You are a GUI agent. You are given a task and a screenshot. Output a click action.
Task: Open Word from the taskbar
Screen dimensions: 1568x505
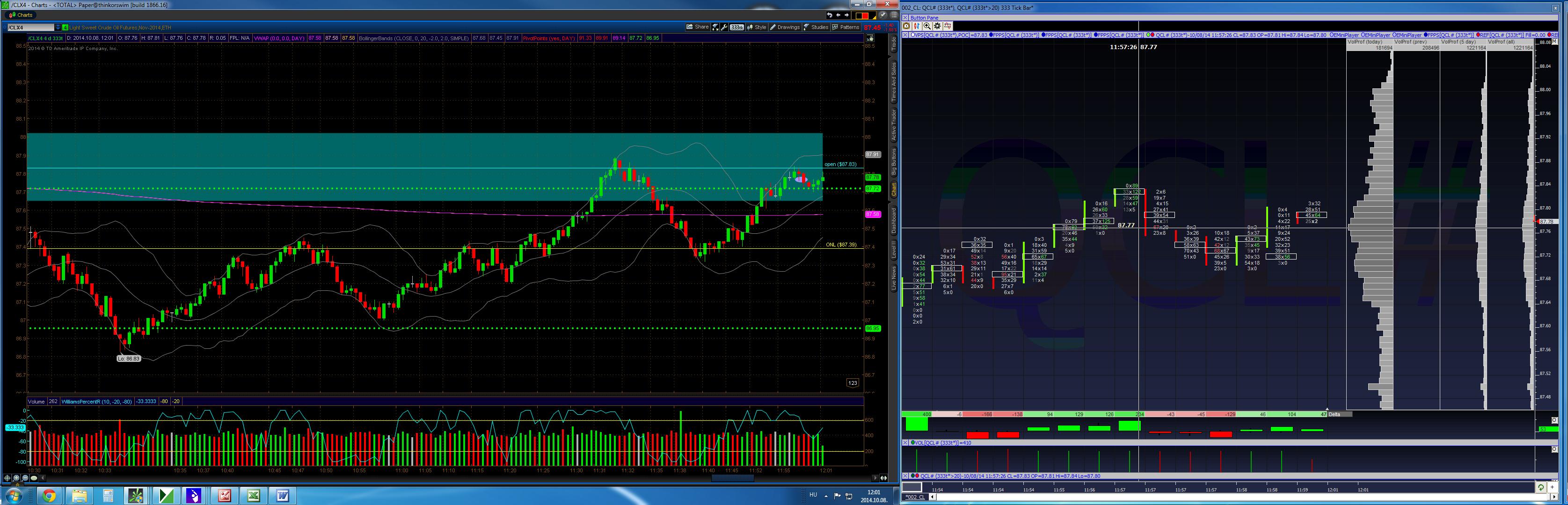(283, 496)
